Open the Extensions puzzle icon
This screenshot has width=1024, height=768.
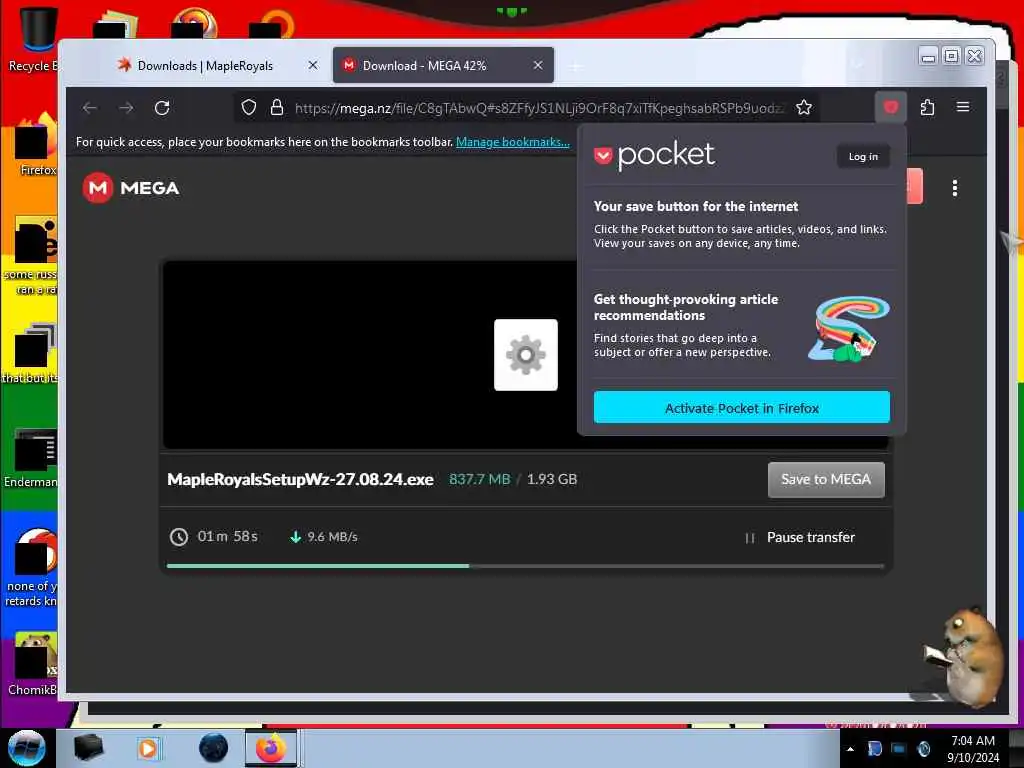coord(927,107)
